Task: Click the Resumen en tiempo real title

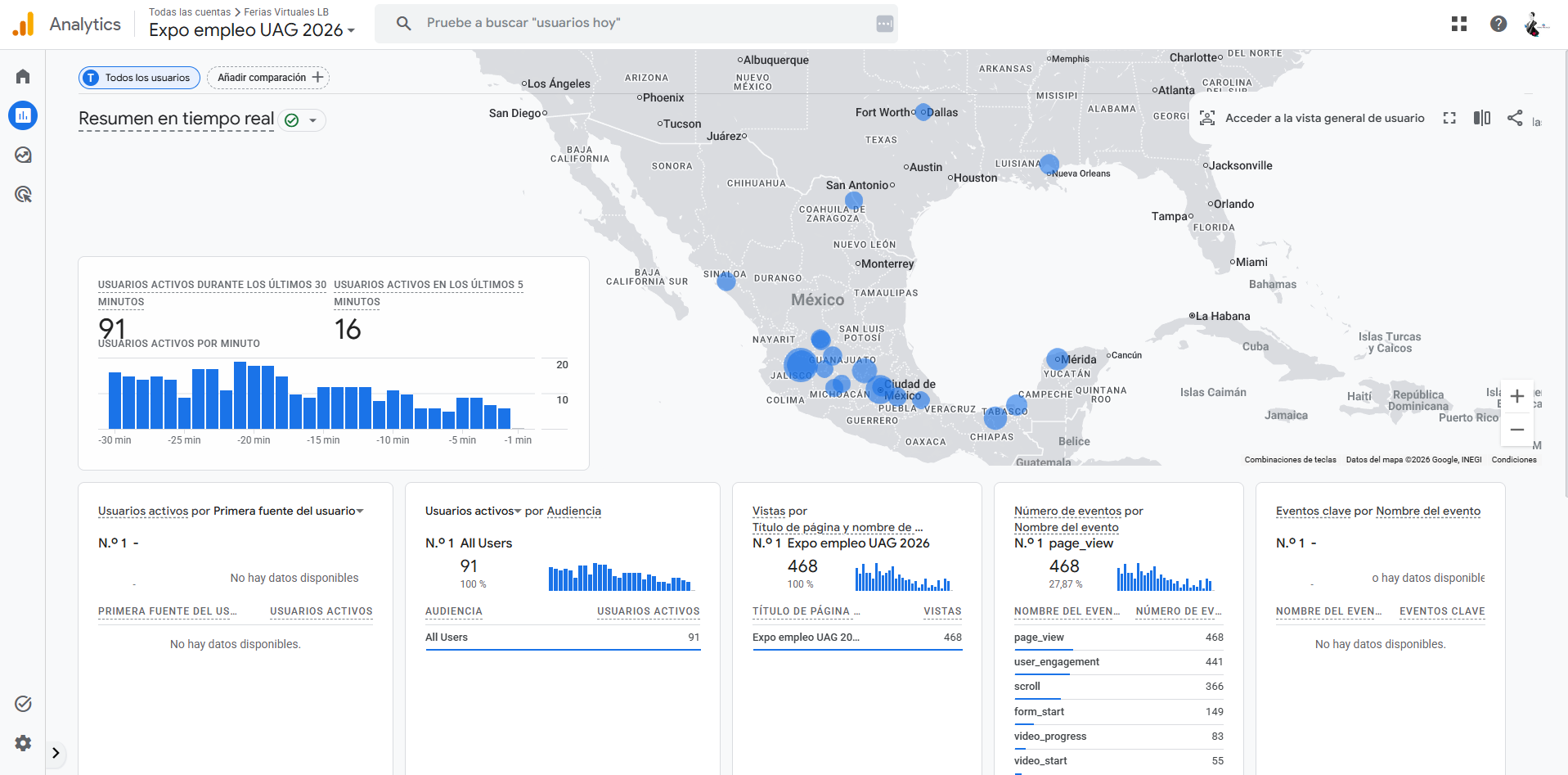Action: pos(176,119)
